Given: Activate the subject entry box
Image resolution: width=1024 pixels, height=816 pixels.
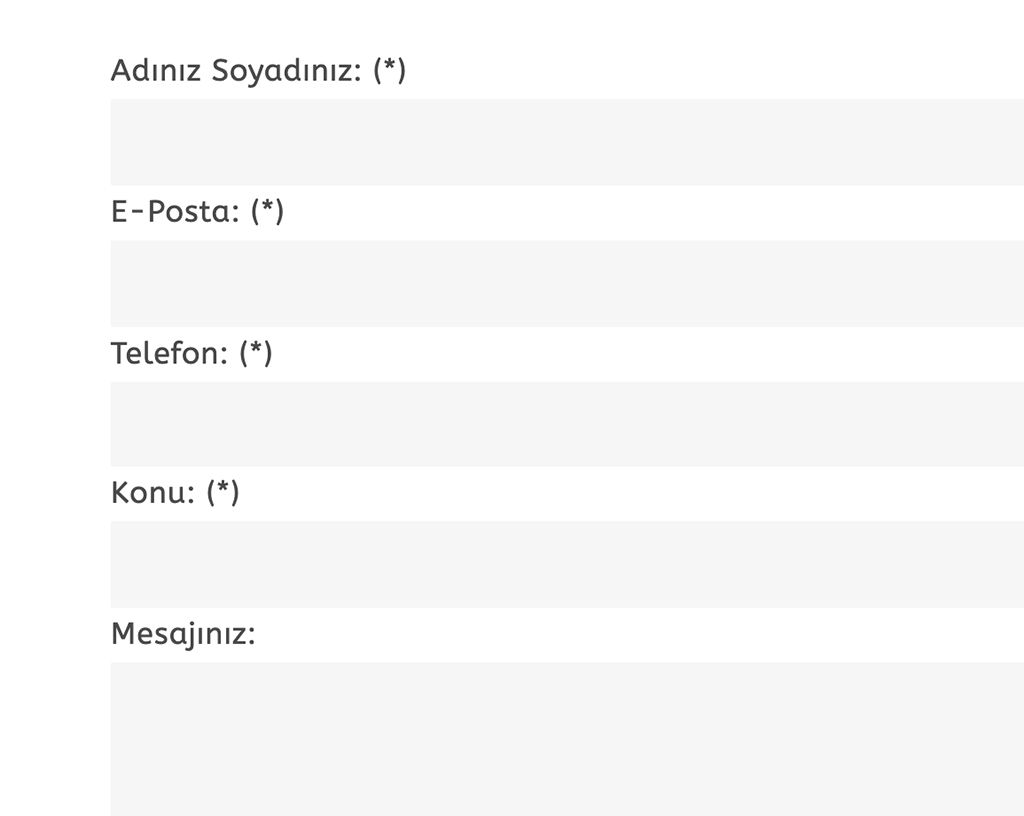Looking at the screenshot, I should [567, 564].
